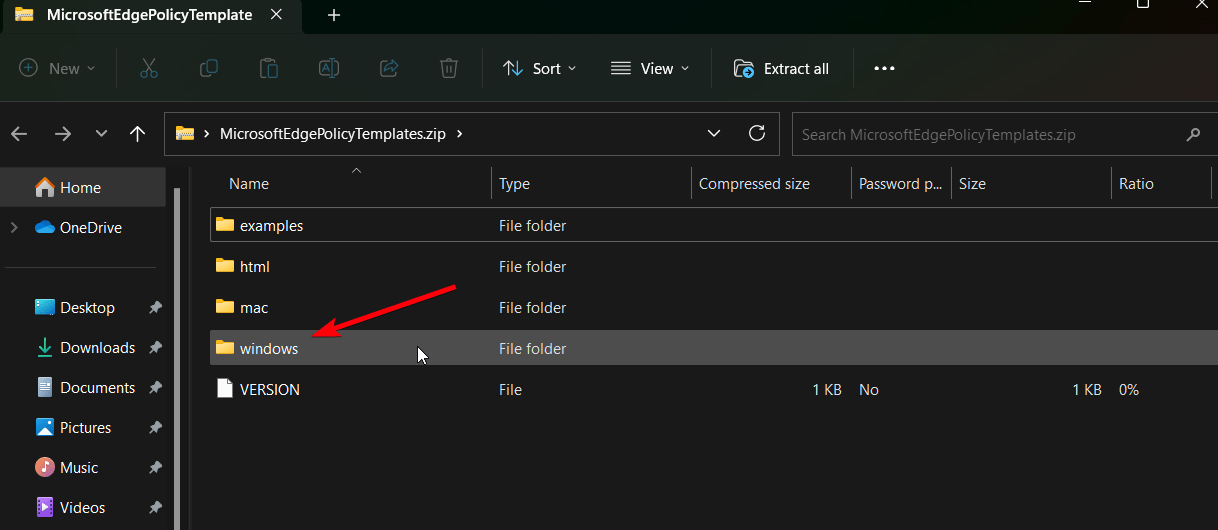Screen dimensions: 1218x530
Task: Unpin Music using its pin icon
Action: coord(155,468)
